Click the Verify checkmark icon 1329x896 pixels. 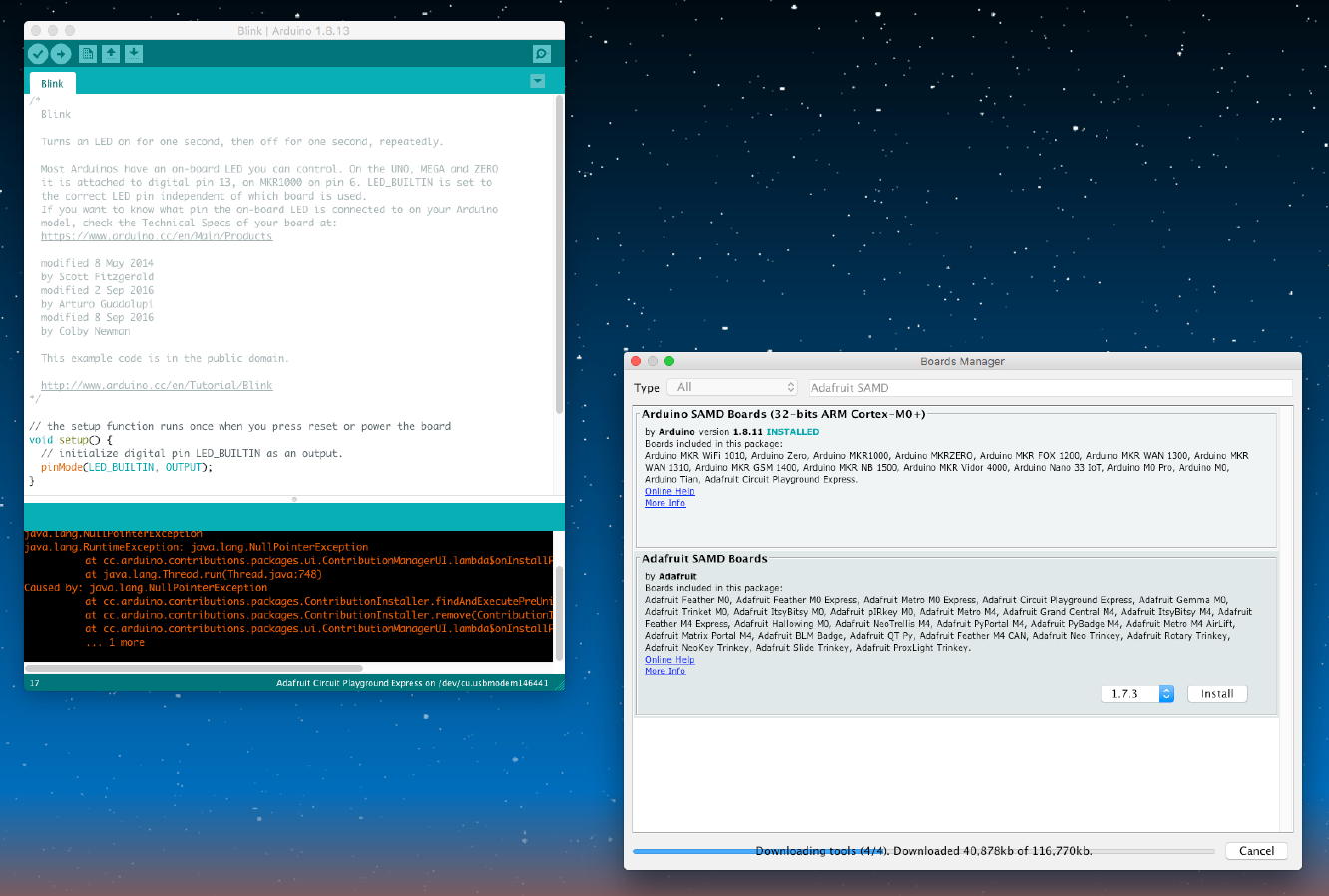(38, 54)
